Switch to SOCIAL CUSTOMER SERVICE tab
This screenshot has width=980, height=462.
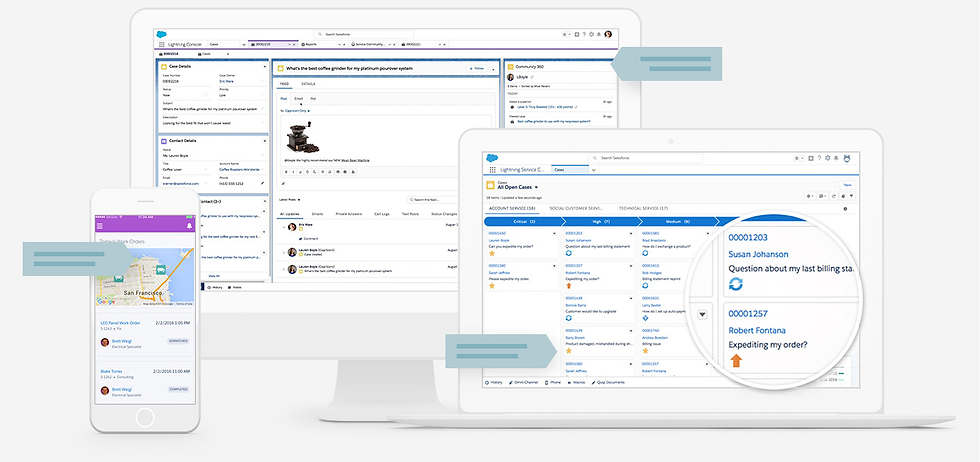coord(576,208)
